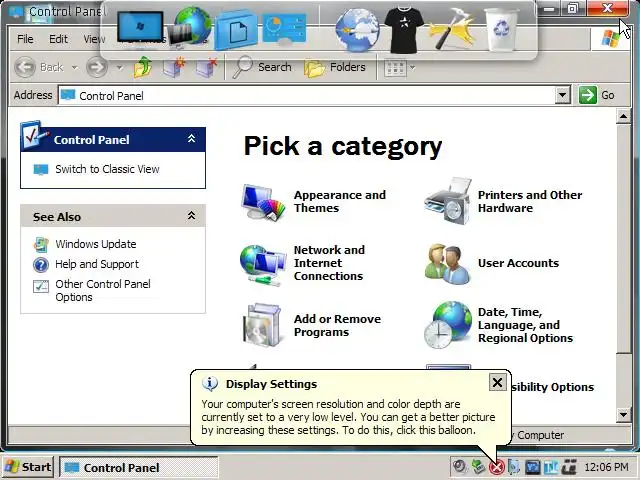Click the gray speaker tray icon

[x=460, y=467]
